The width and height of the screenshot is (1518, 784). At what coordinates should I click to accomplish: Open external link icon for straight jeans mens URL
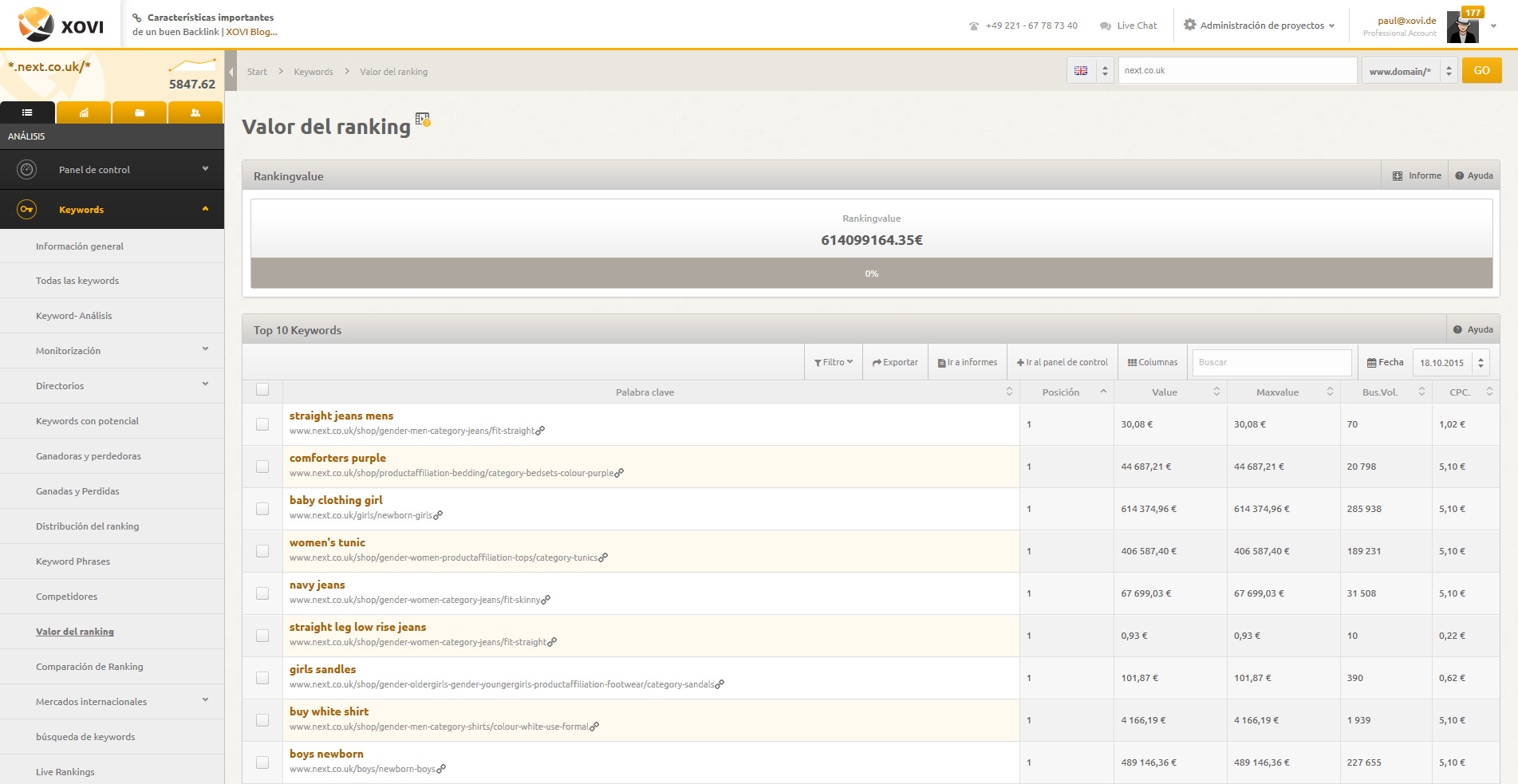(x=540, y=431)
